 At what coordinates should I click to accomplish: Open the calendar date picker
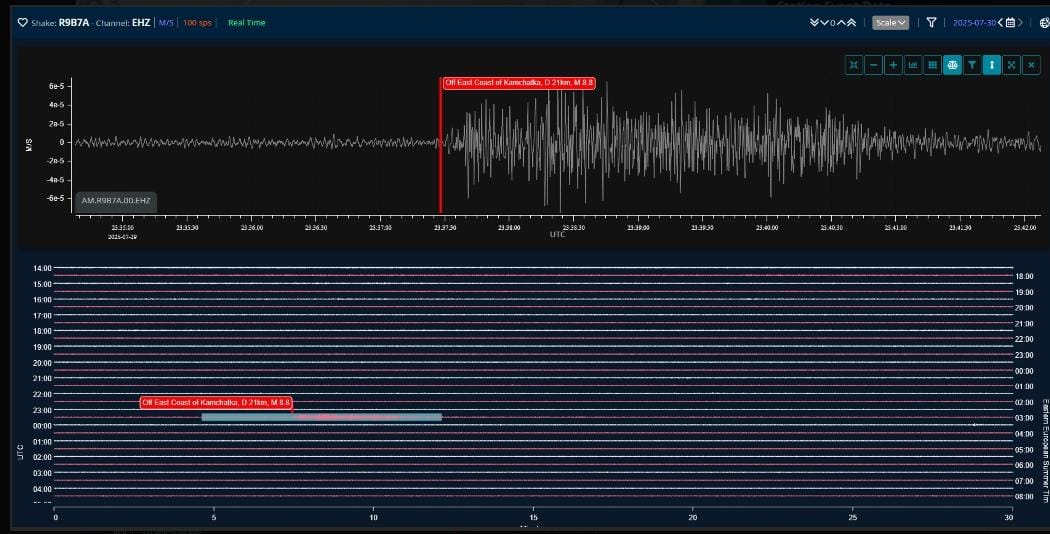pyautogui.click(x=1010, y=22)
